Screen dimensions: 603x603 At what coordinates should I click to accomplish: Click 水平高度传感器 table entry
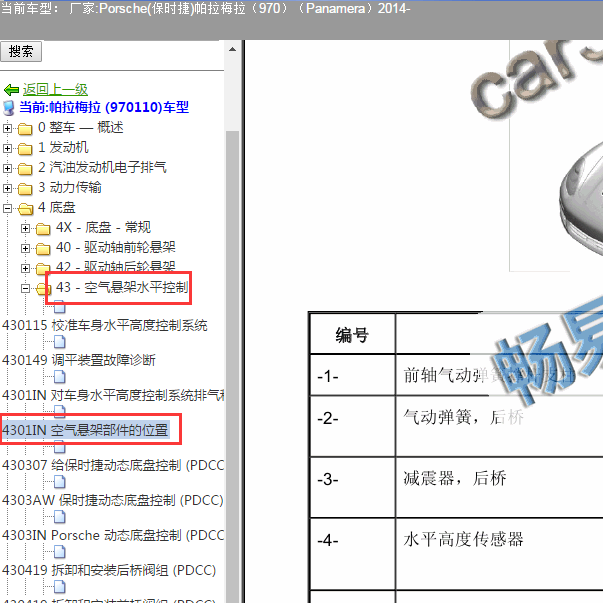click(x=463, y=539)
